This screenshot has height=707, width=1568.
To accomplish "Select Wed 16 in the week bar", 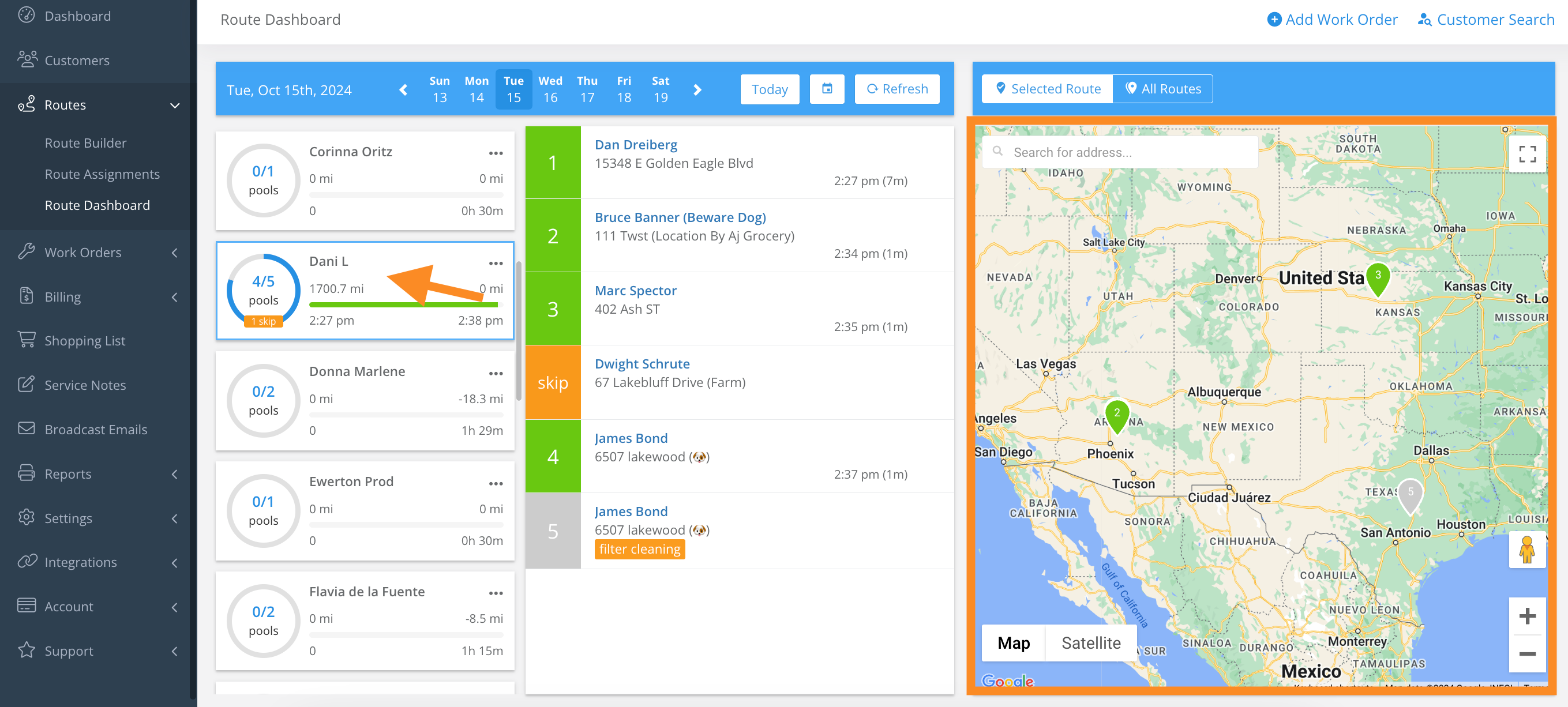I will [550, 89].
